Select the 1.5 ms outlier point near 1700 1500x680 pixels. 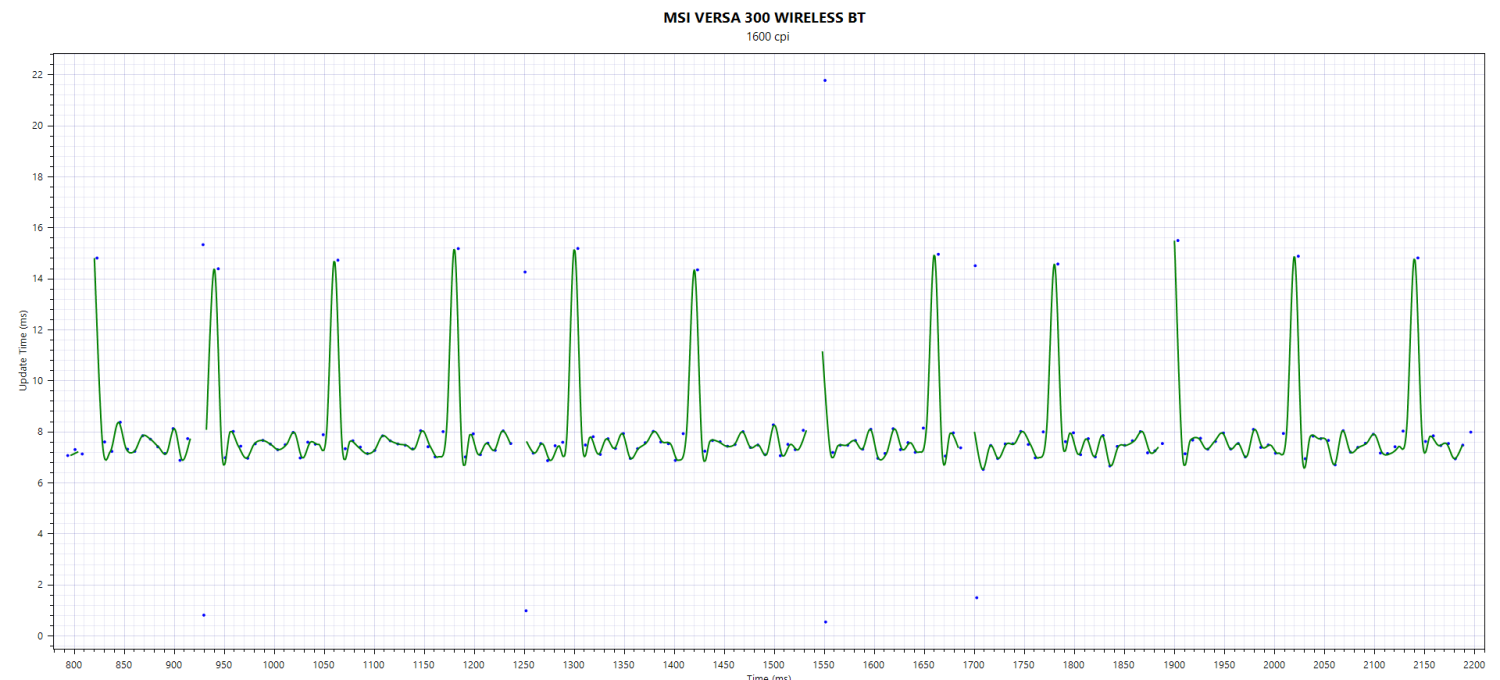[976, 598]
